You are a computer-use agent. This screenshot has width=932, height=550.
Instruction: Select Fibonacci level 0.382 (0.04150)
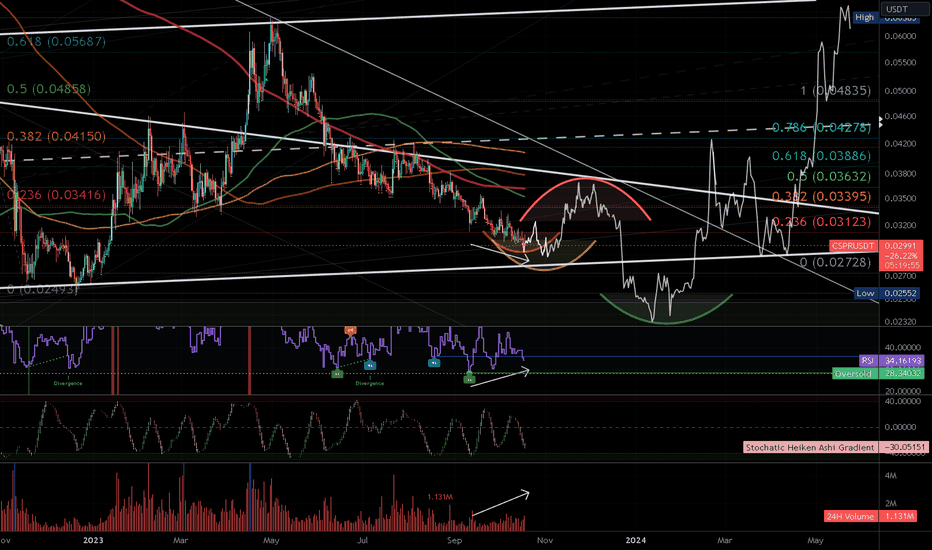[56, 136]
